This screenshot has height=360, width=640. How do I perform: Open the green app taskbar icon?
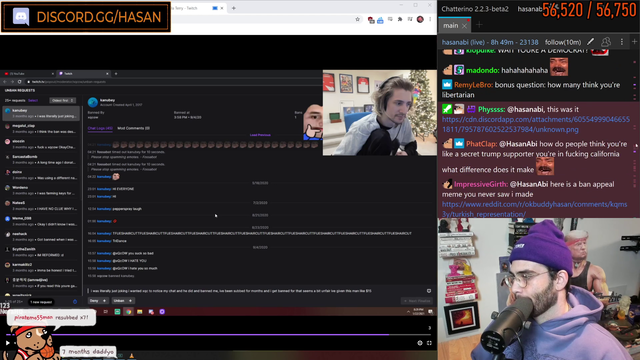[117, 312]
